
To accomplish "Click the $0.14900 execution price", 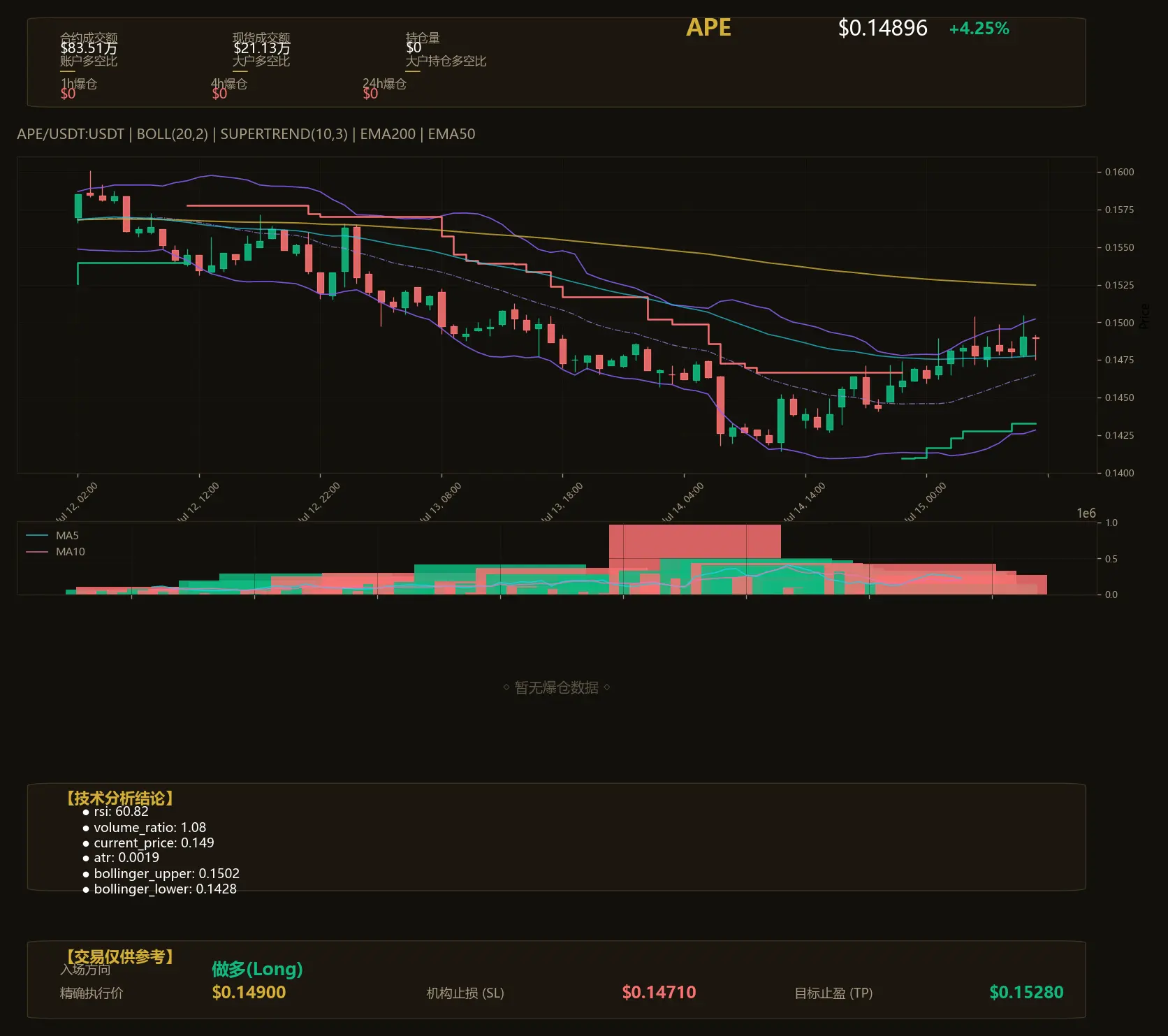I will (249, 993).
